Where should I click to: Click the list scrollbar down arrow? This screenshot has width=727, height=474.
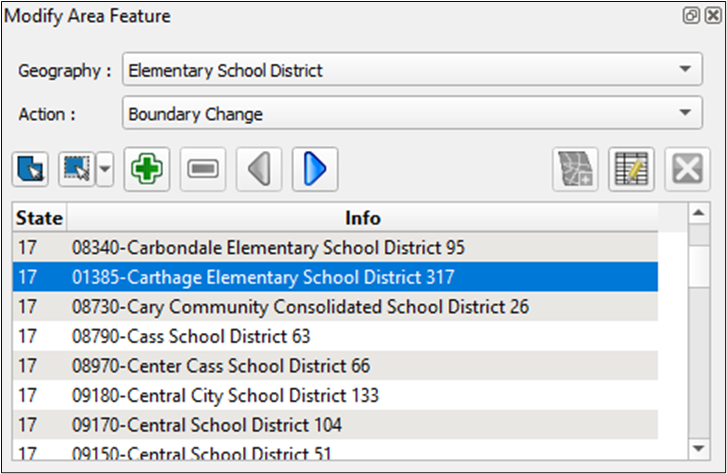click(698, 447)
